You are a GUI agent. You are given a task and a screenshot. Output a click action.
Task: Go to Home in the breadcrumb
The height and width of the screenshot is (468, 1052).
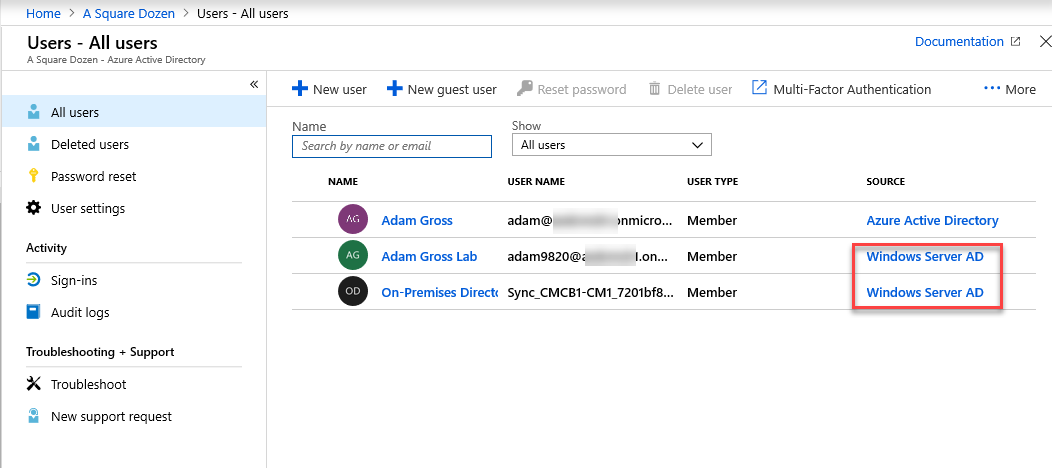43,13
